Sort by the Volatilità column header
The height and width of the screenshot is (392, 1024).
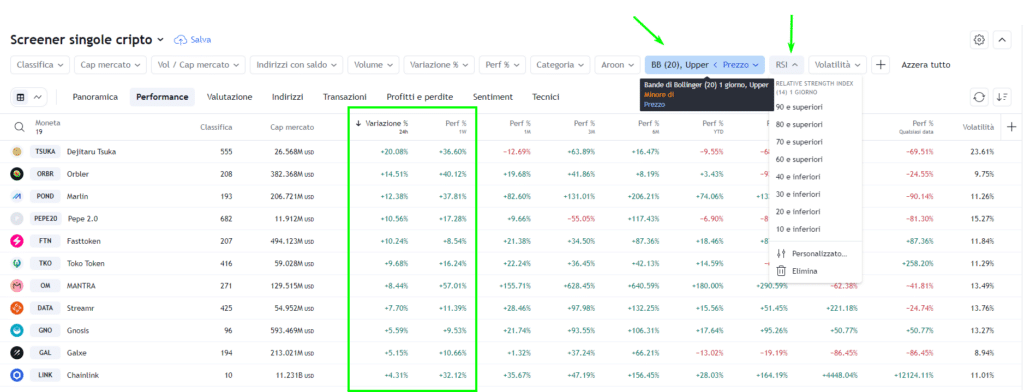[978, 127]
